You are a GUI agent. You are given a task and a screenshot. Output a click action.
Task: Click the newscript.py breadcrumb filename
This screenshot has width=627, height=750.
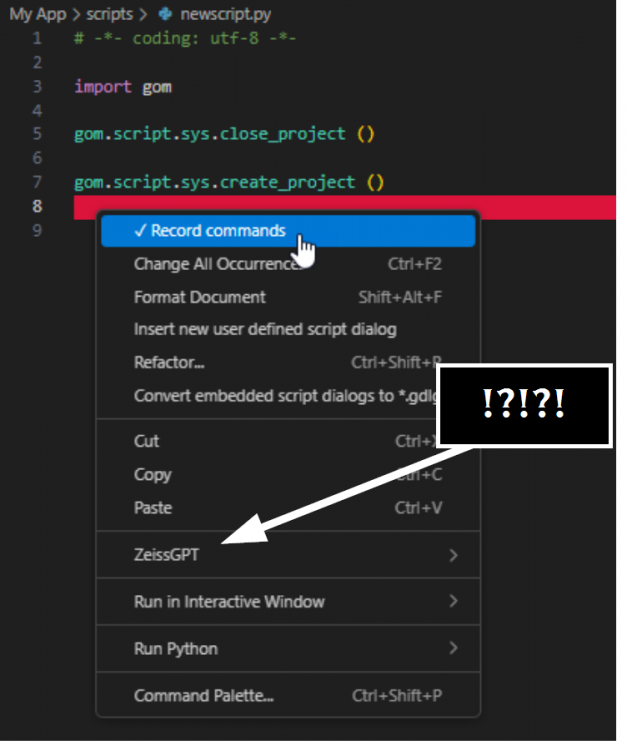point(226,15)
